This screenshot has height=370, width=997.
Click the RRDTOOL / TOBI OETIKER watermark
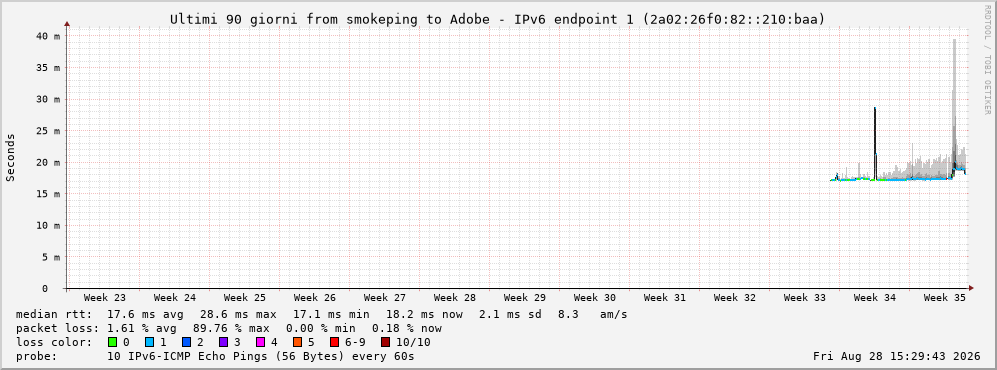(987, 60)
